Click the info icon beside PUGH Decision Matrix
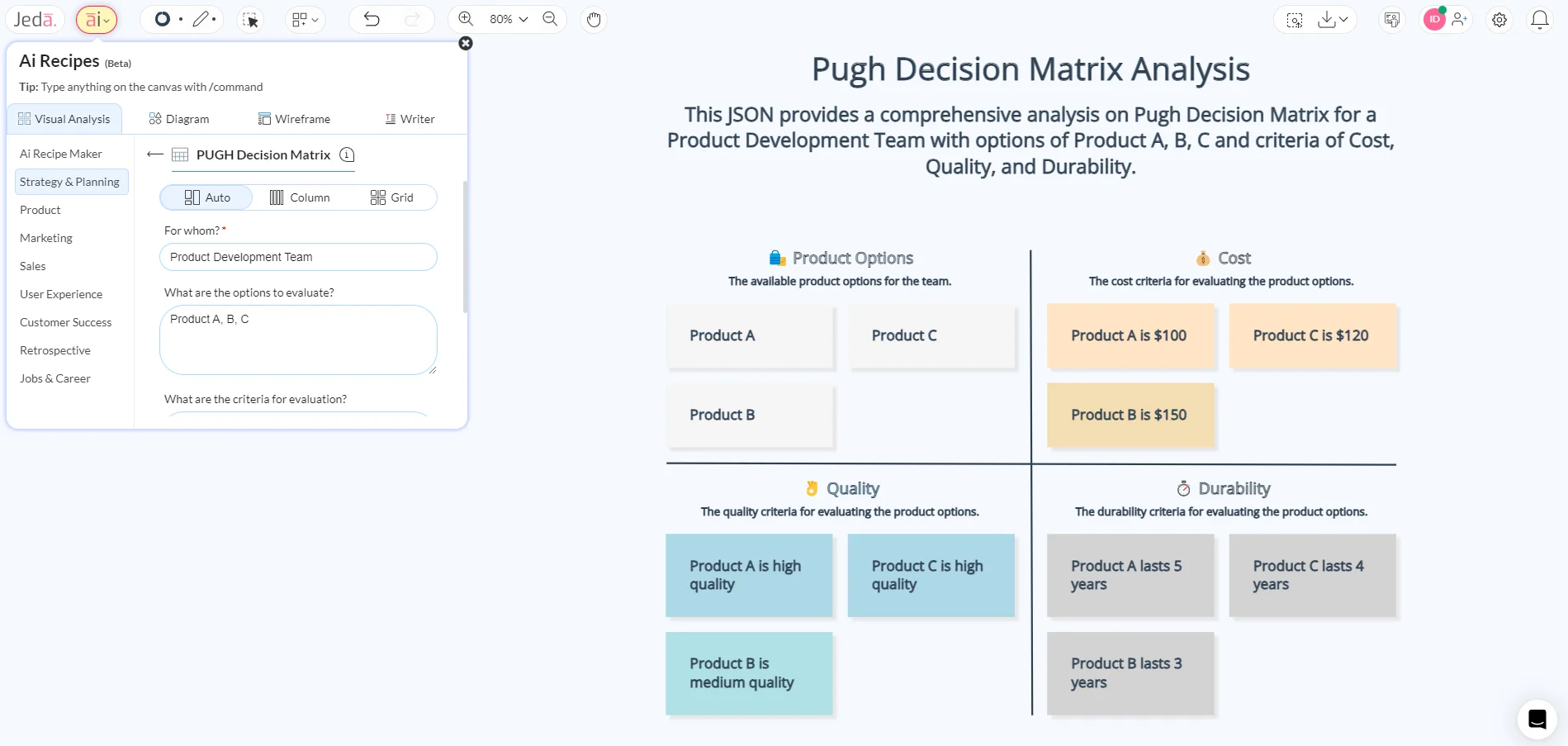The image size is (1568, 746). (347, 154)
